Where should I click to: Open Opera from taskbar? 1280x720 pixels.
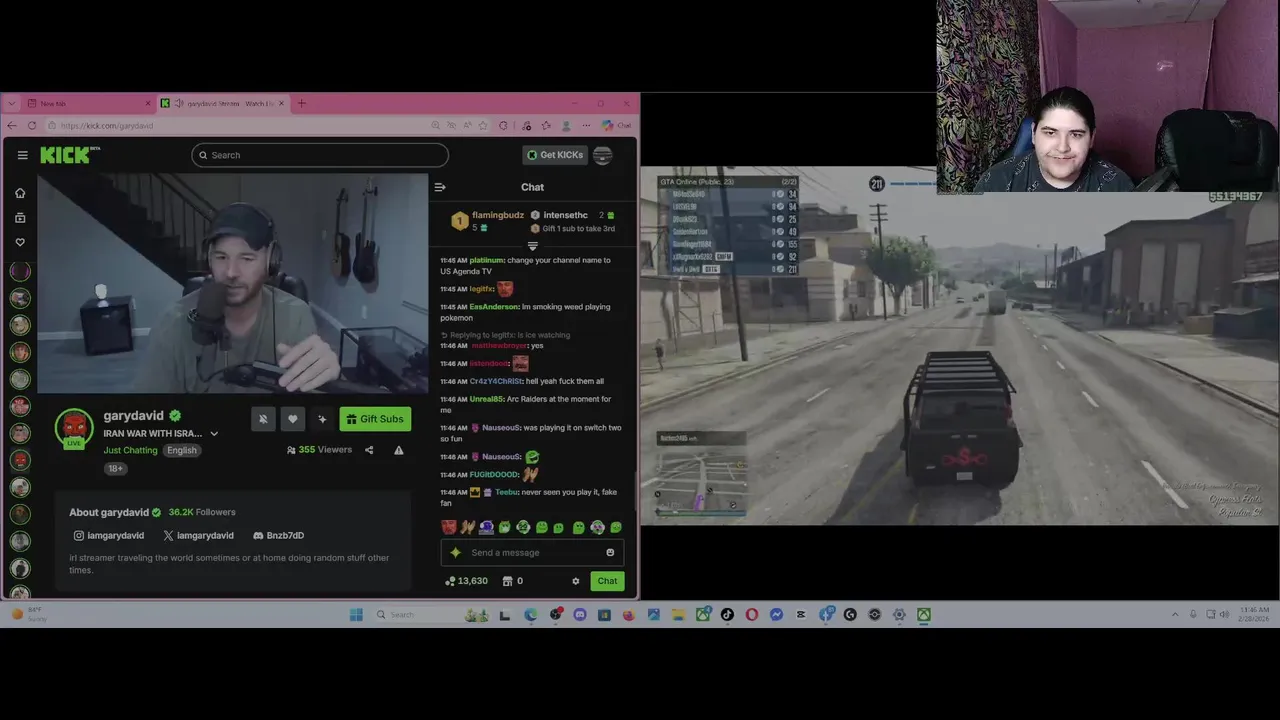tap(752, 615)
